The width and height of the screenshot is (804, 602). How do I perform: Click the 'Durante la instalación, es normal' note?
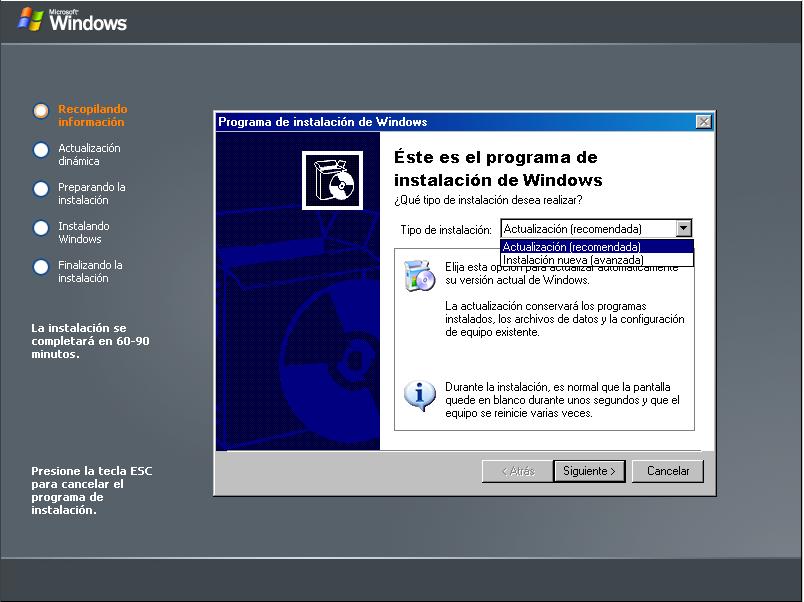pos(562,400)
